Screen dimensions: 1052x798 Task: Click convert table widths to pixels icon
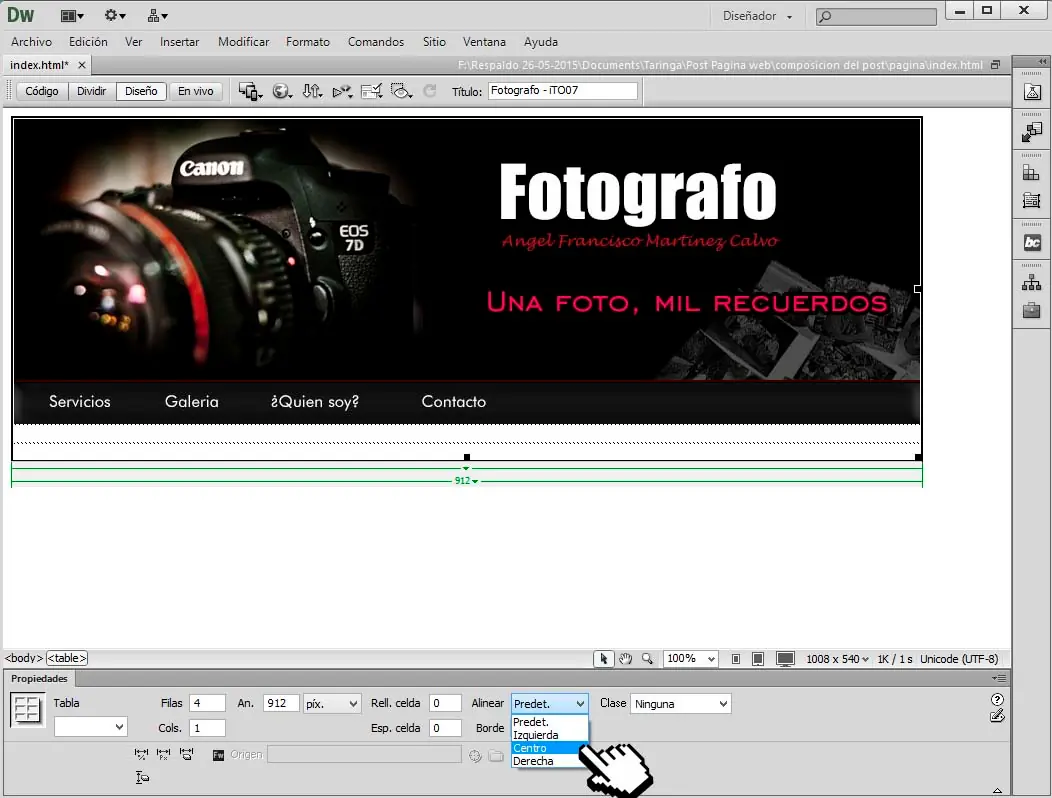[x=163, y=754]
